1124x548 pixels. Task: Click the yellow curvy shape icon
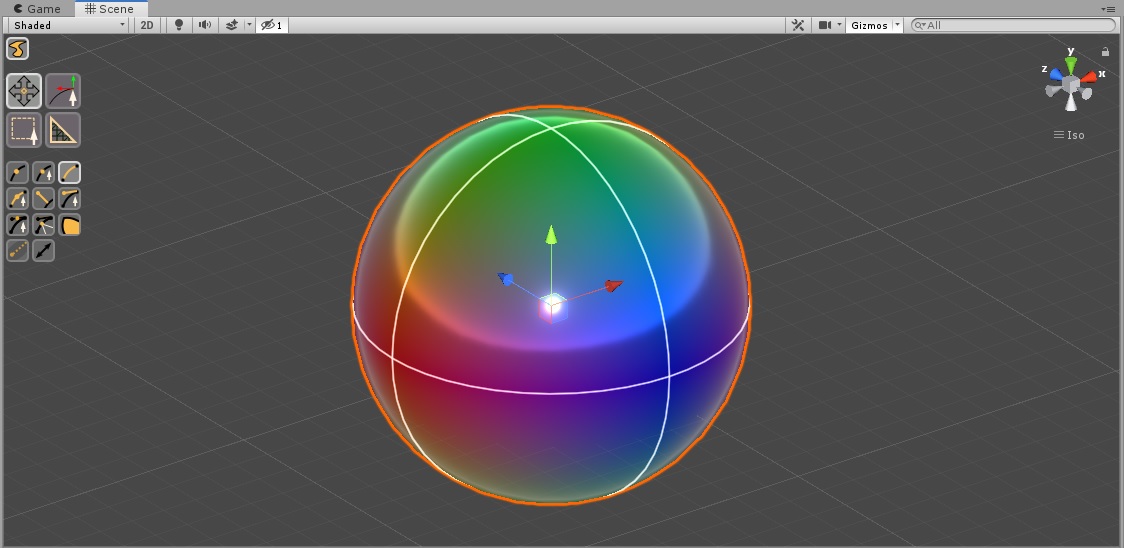[17, 49]
